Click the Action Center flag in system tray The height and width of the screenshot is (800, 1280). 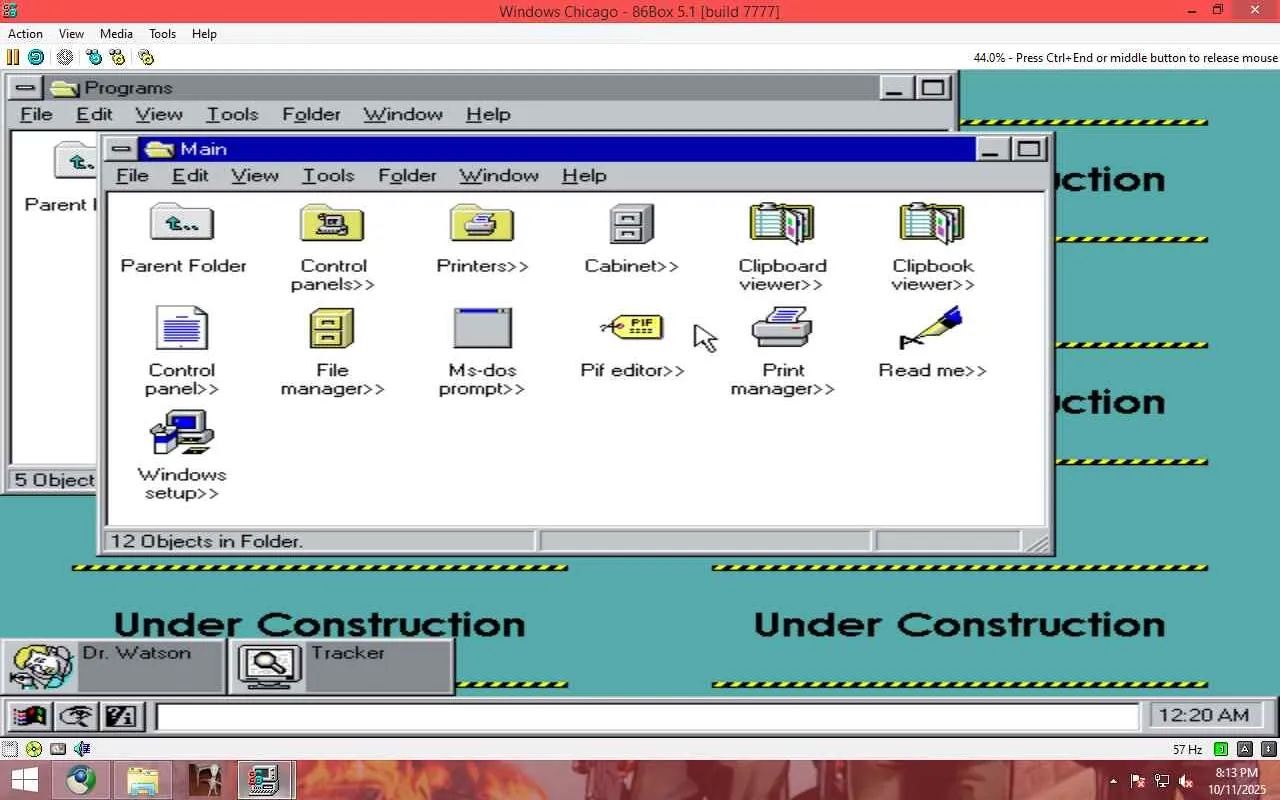(x=1137, y=781)
